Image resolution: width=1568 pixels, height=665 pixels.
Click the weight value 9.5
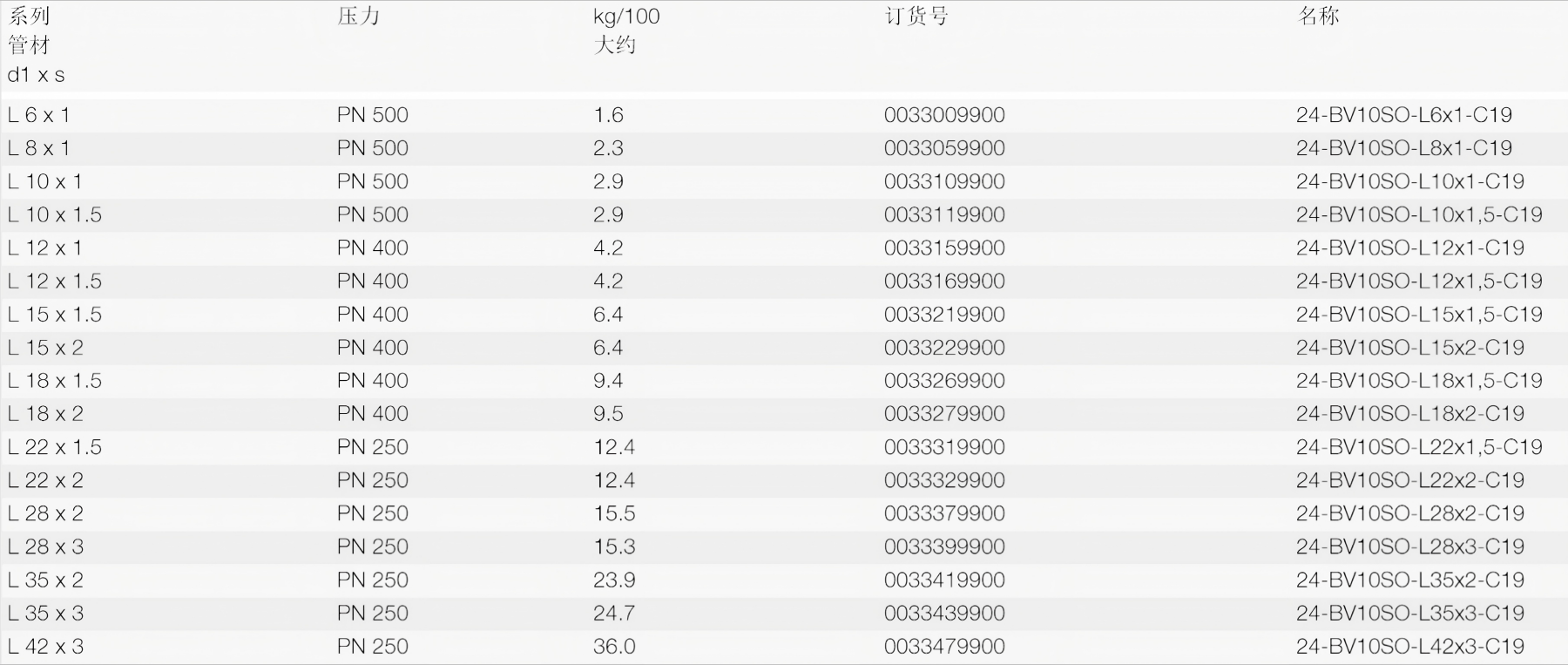(x=608, y=414)
